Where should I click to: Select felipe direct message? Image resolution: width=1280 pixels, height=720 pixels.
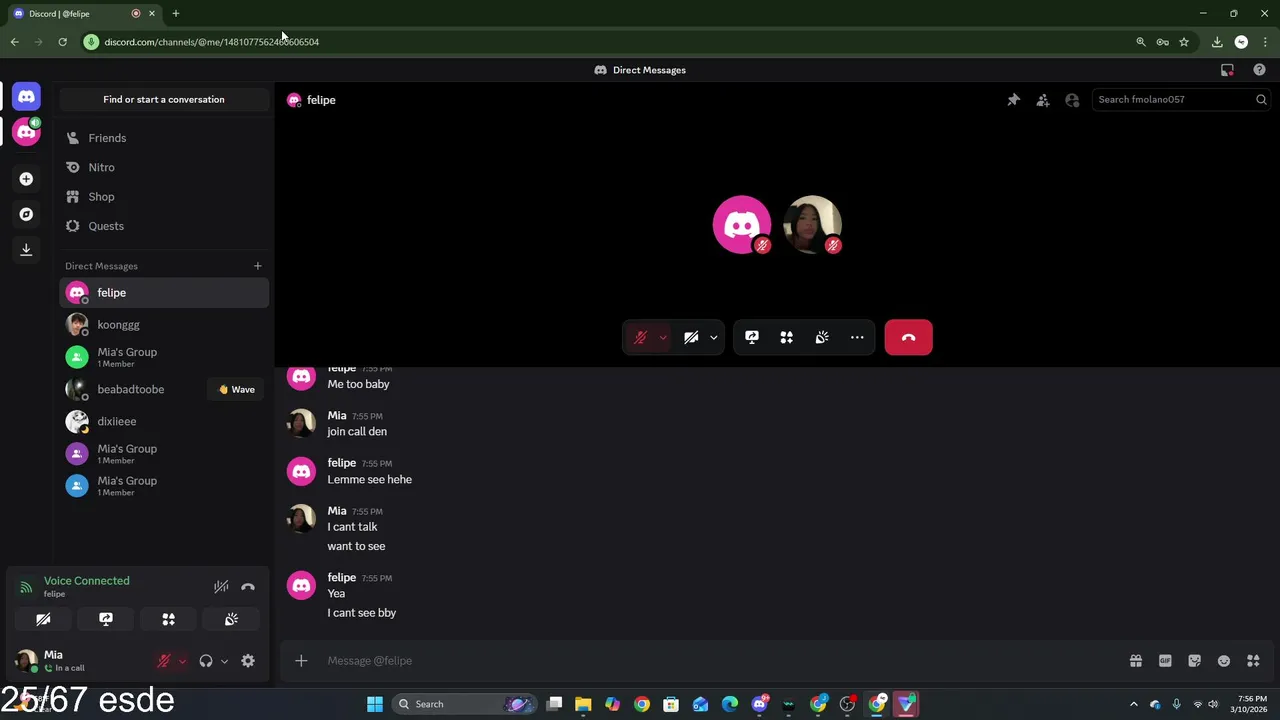(x=164, y=293)
